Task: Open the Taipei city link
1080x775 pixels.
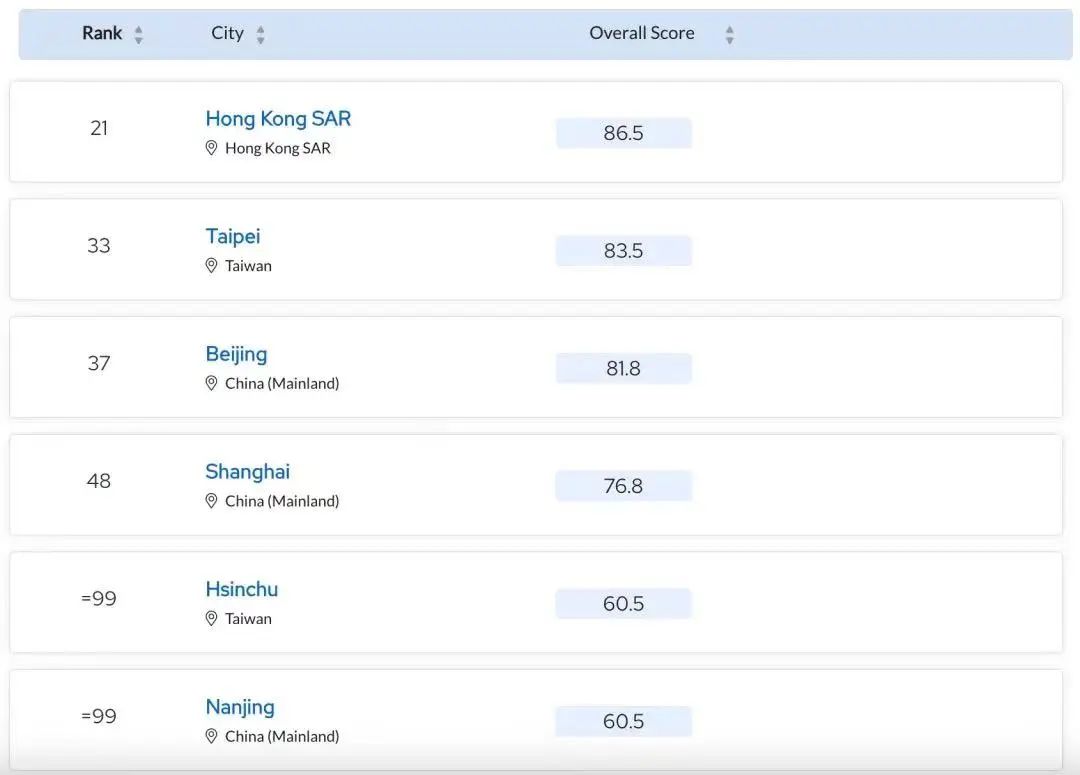Action: (232, 236)
